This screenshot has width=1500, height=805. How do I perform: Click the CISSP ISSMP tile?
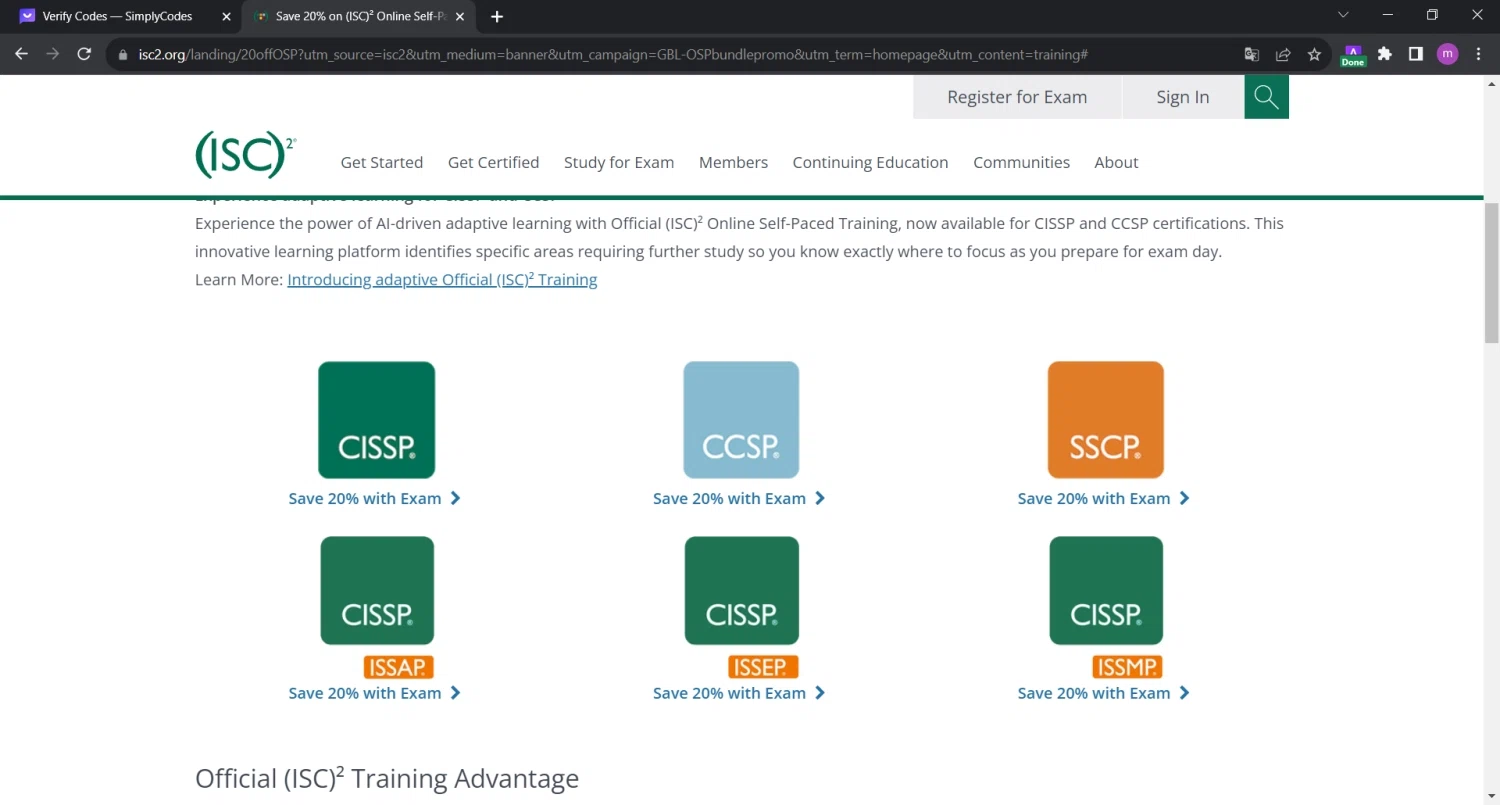[1106, 607]
